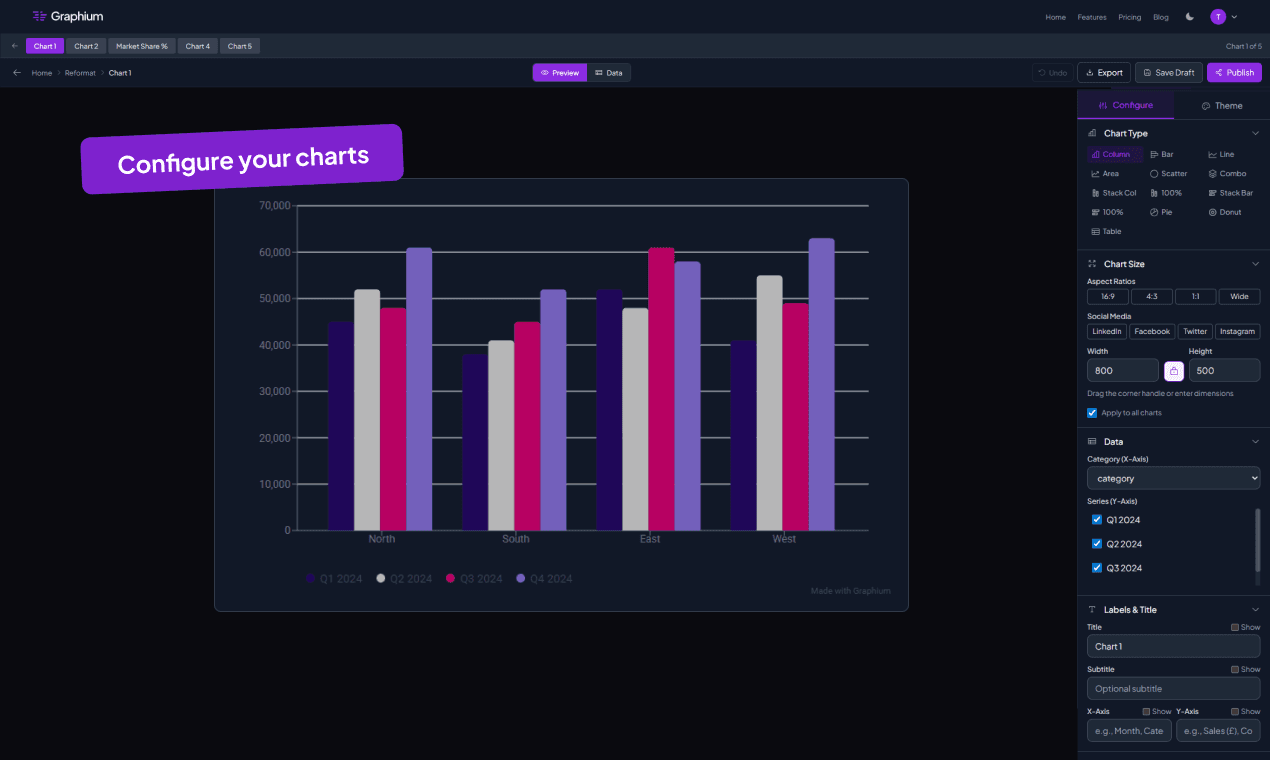1270x760 pixels.
Task: Disable the Apply to all charts checkbox
Action: pyautogui.click(x=1092, y=412)
